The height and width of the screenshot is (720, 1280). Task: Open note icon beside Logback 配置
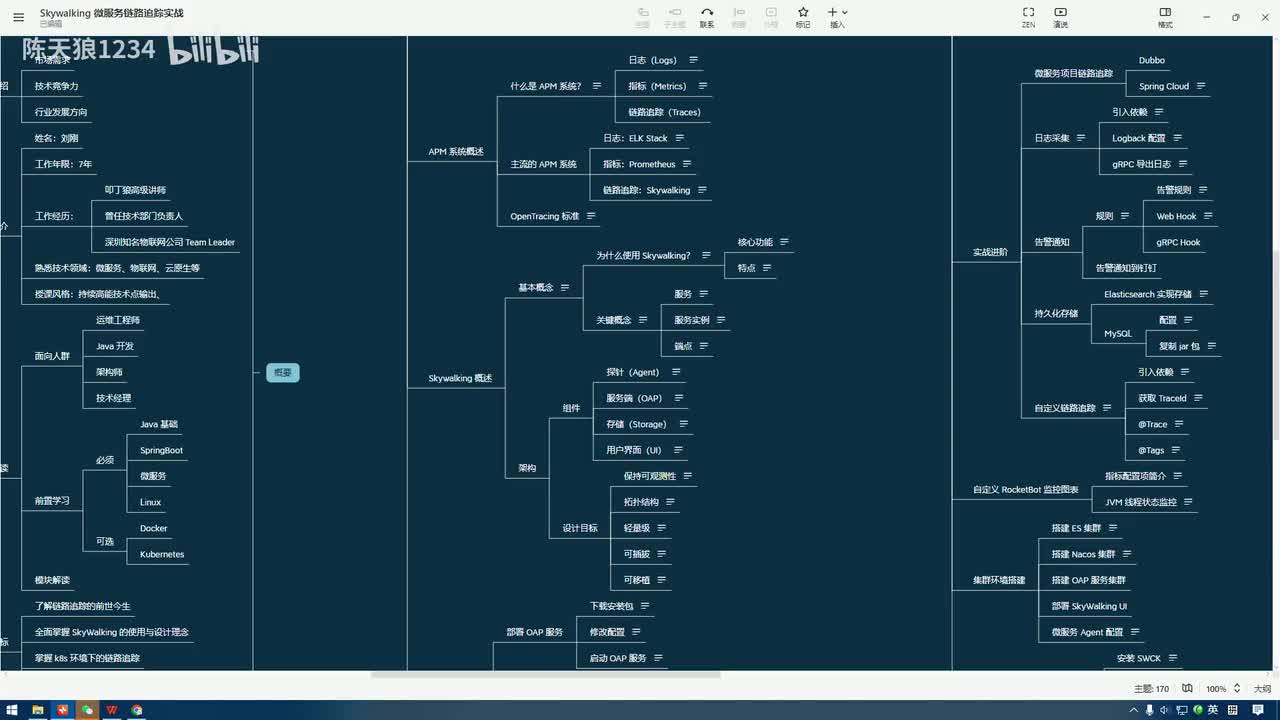click(x=1178, y=138)
